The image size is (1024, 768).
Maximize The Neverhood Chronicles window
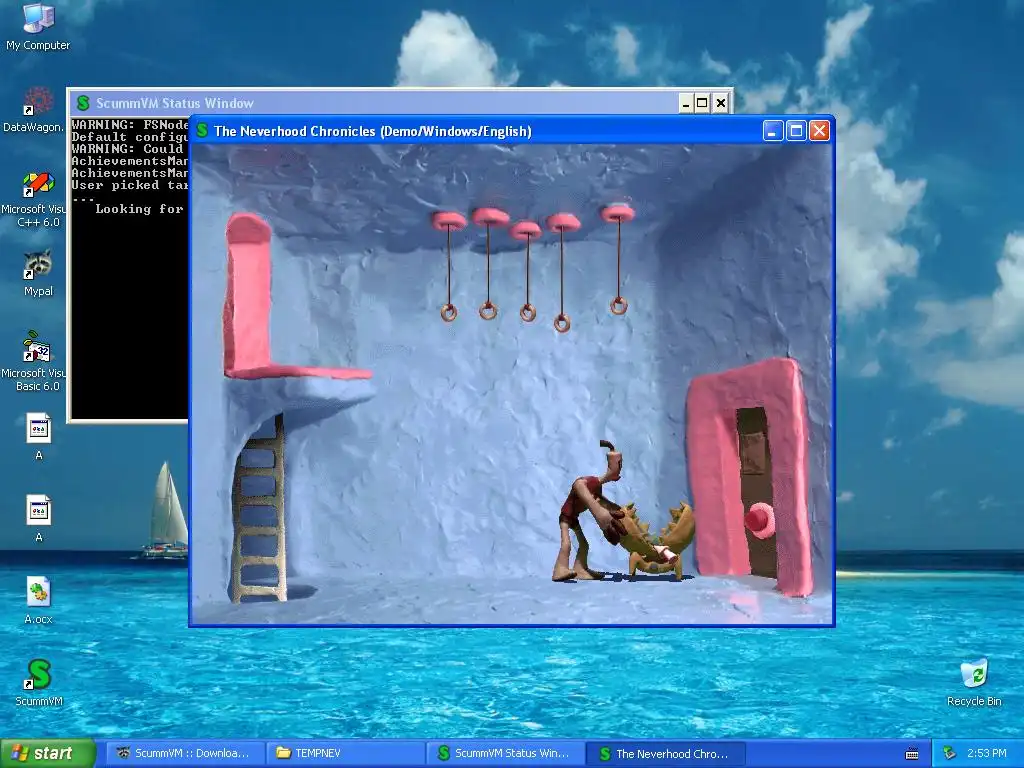796,131
